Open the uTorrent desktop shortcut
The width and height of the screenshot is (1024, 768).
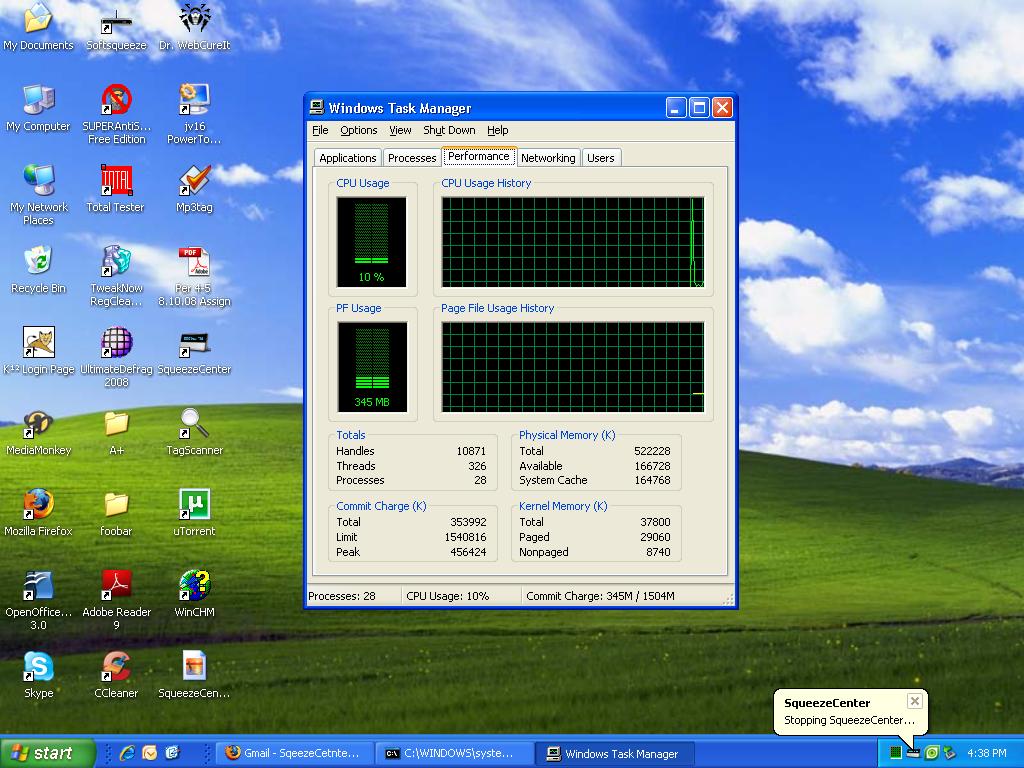[194, 504]
